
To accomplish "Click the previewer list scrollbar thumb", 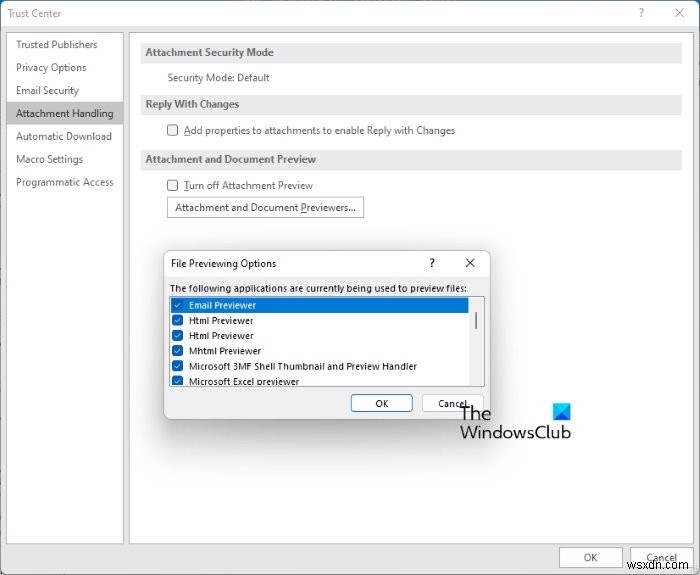I will coord(476,321).
